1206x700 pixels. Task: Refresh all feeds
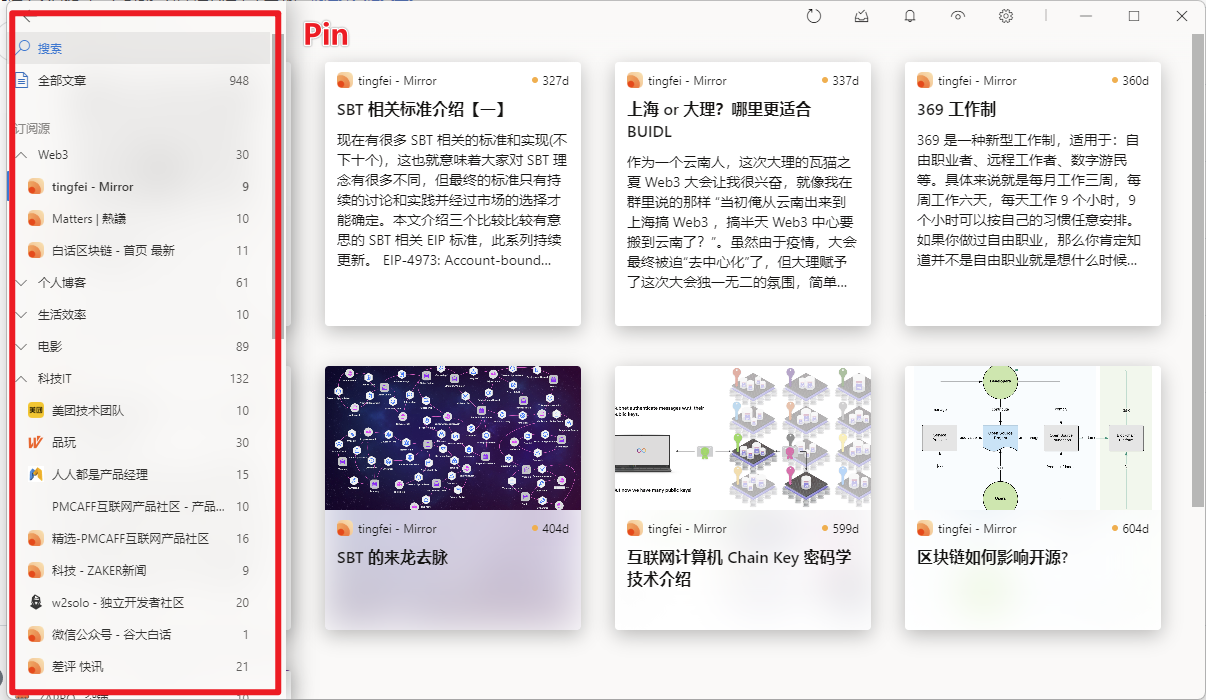pyautogui.click(x=814, y=16)
